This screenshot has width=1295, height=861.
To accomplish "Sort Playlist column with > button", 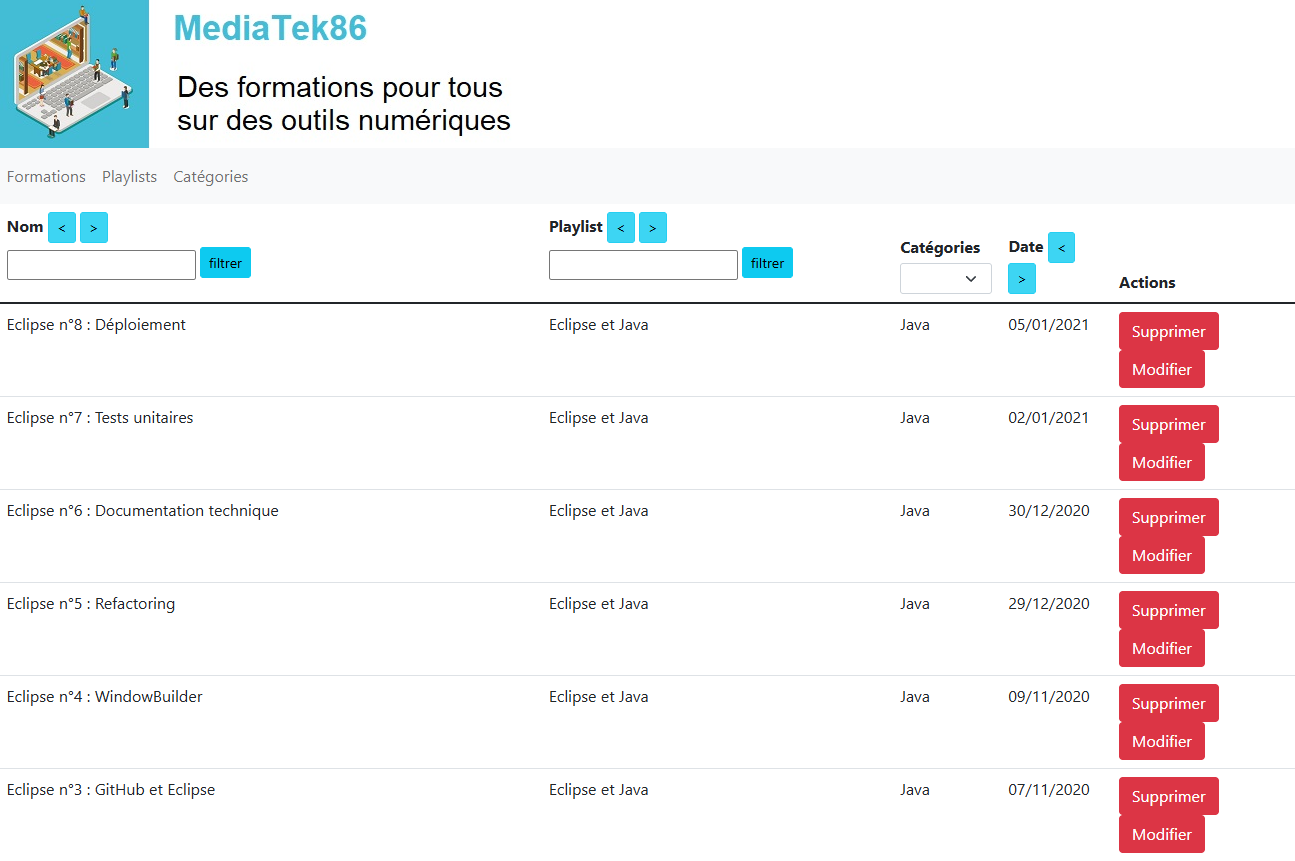I will (x=653, y=228).
